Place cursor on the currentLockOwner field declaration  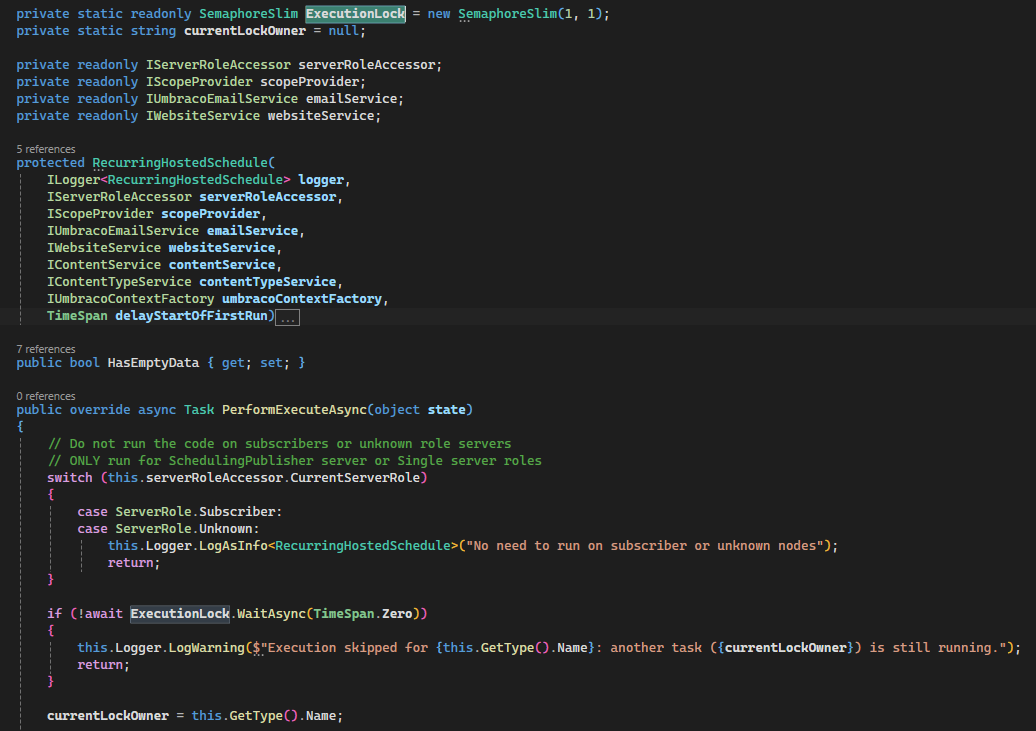point(244,31)
